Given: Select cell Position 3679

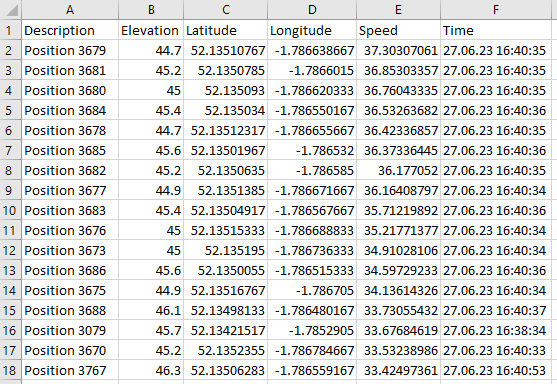Looking at the screenshot, I should click(70, 50).
